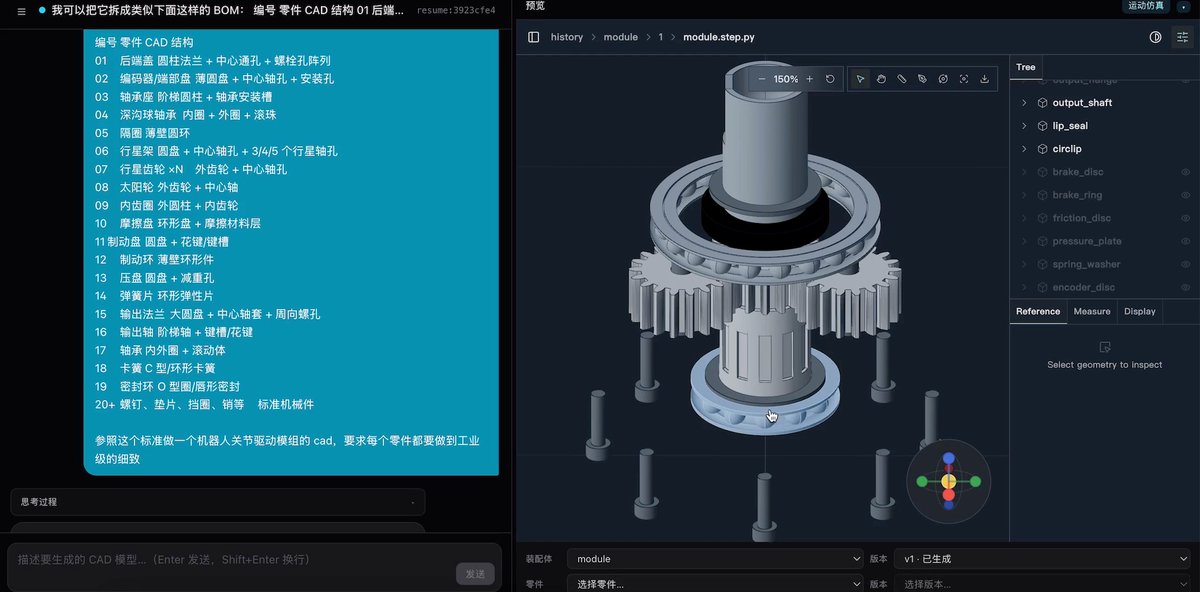This screenshot has height=592, width=1200.
Task: Click the output_shaft cube icon
Action: [x=1042, y=103]
